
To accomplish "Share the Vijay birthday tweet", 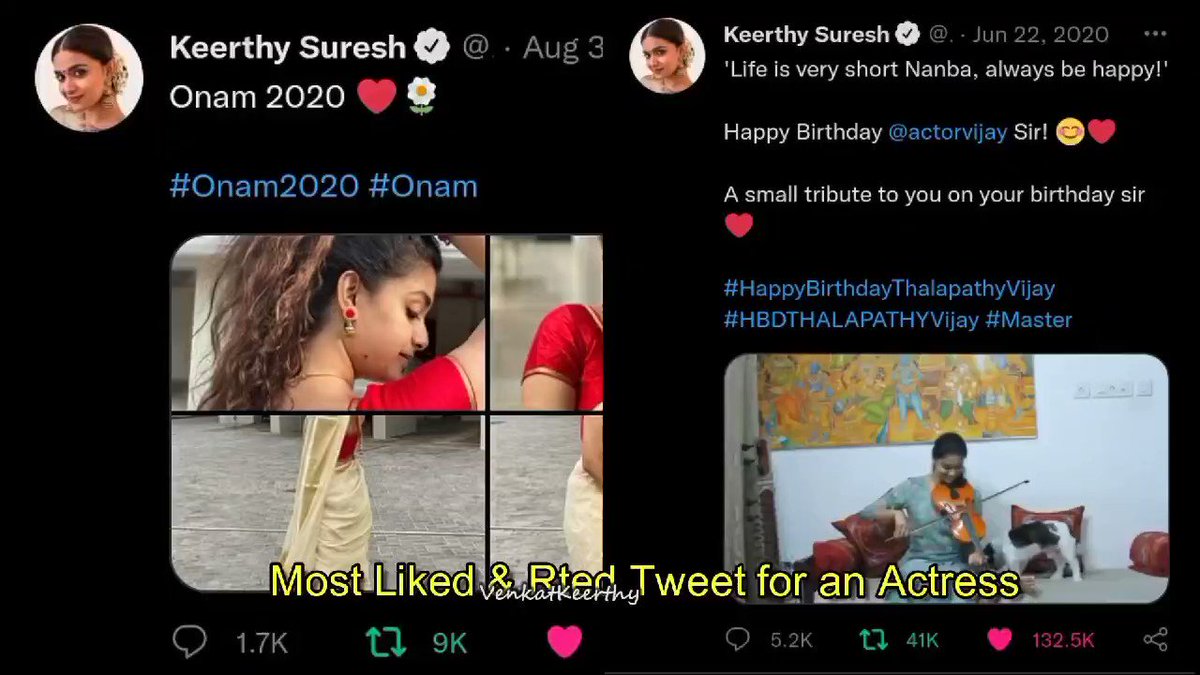I will [x=1155, y=639].
